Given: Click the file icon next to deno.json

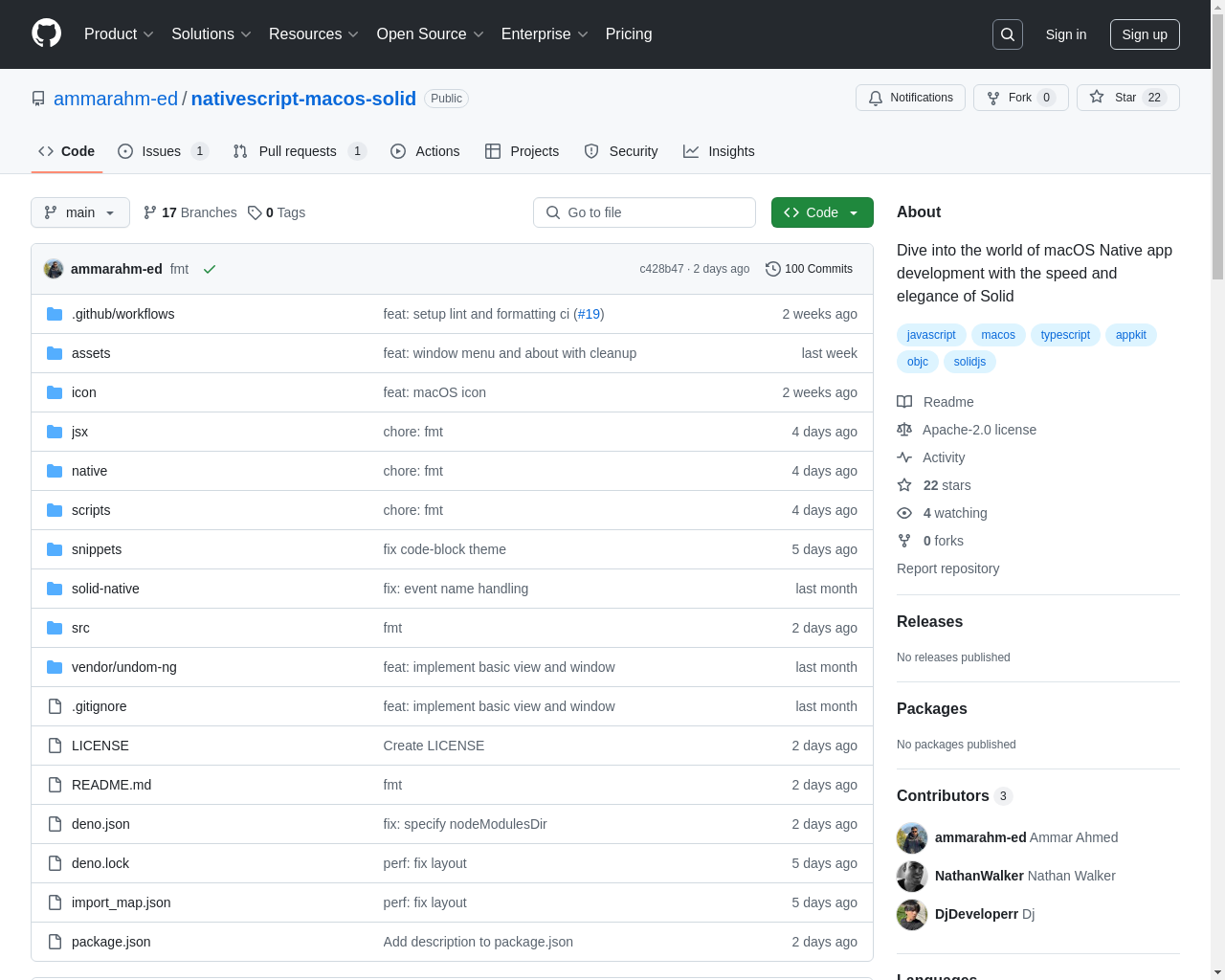Looking at the screenshot, I should [x=55, y=824].
